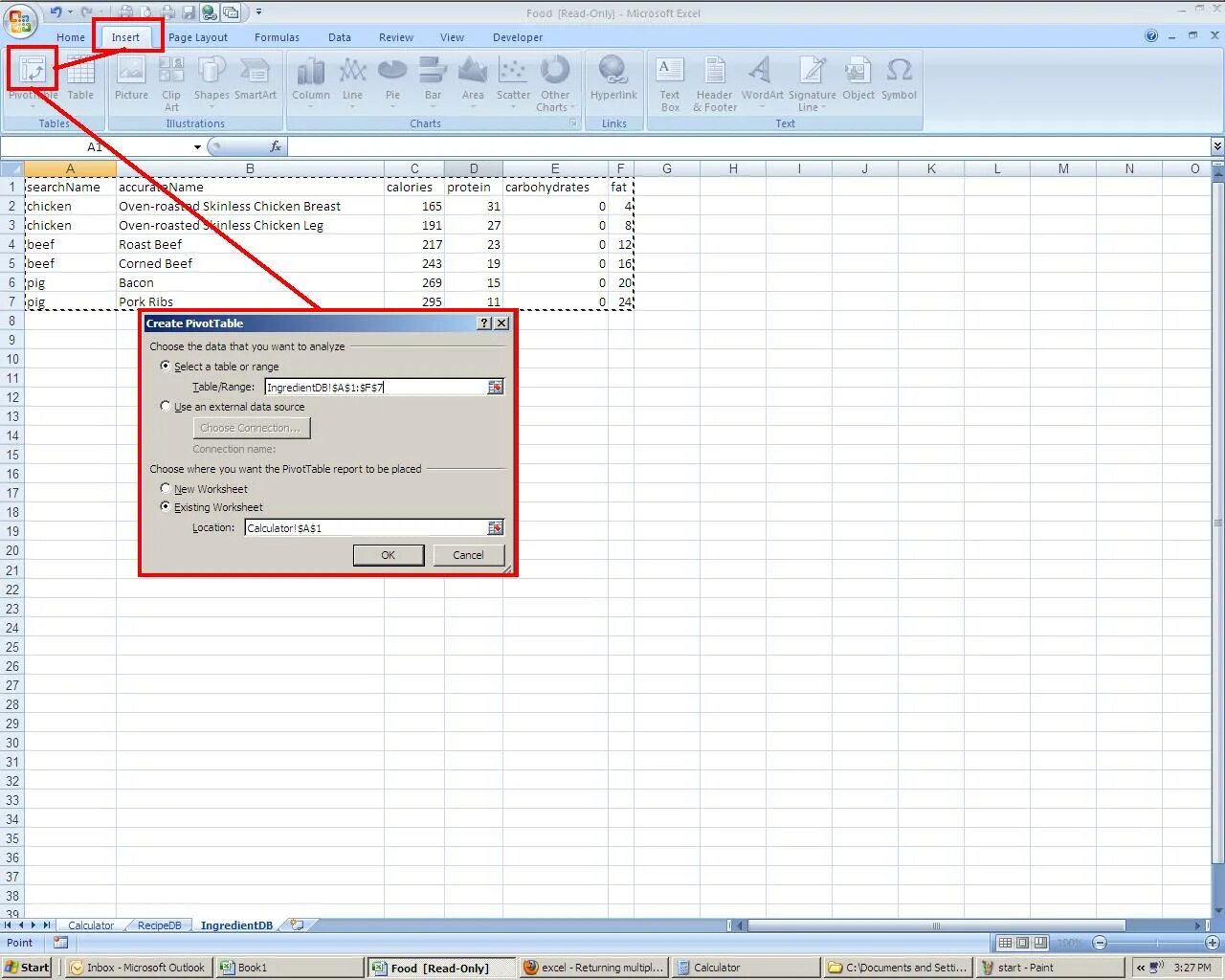The image size is (1225, 980).
Task: Click in the Location input field
Action: (x=366, y=527)
